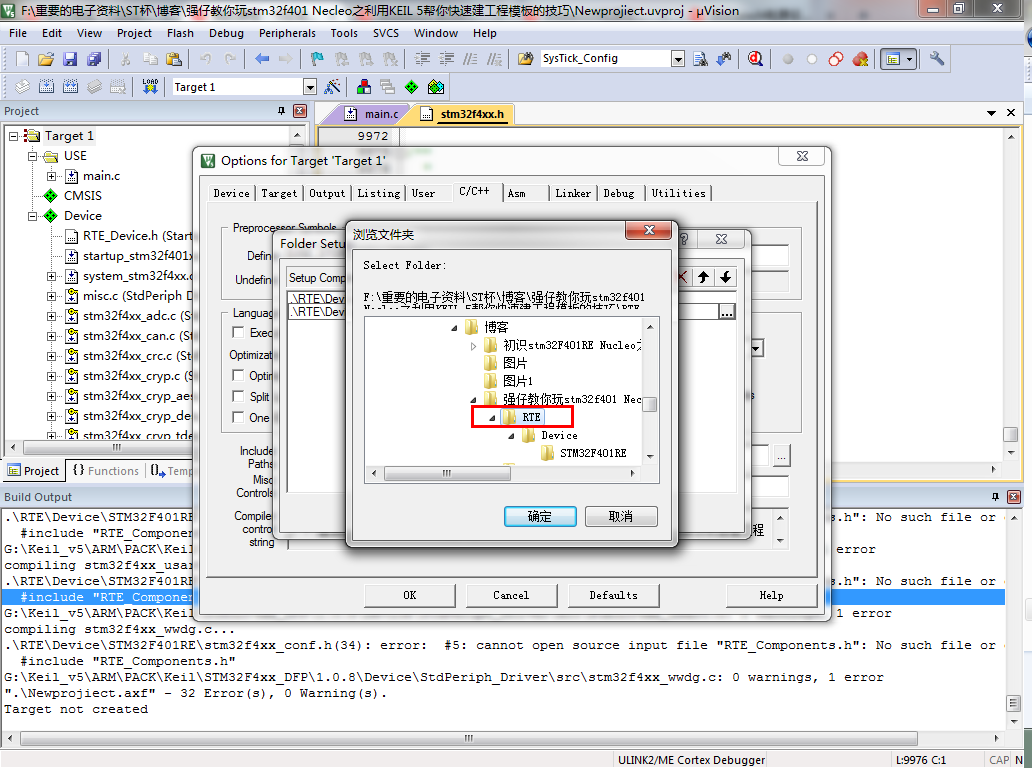Image resolution: width=1032 pixels, height=768 pixels.
Task: Open the Configuration wrench icon
Action: 937,59
